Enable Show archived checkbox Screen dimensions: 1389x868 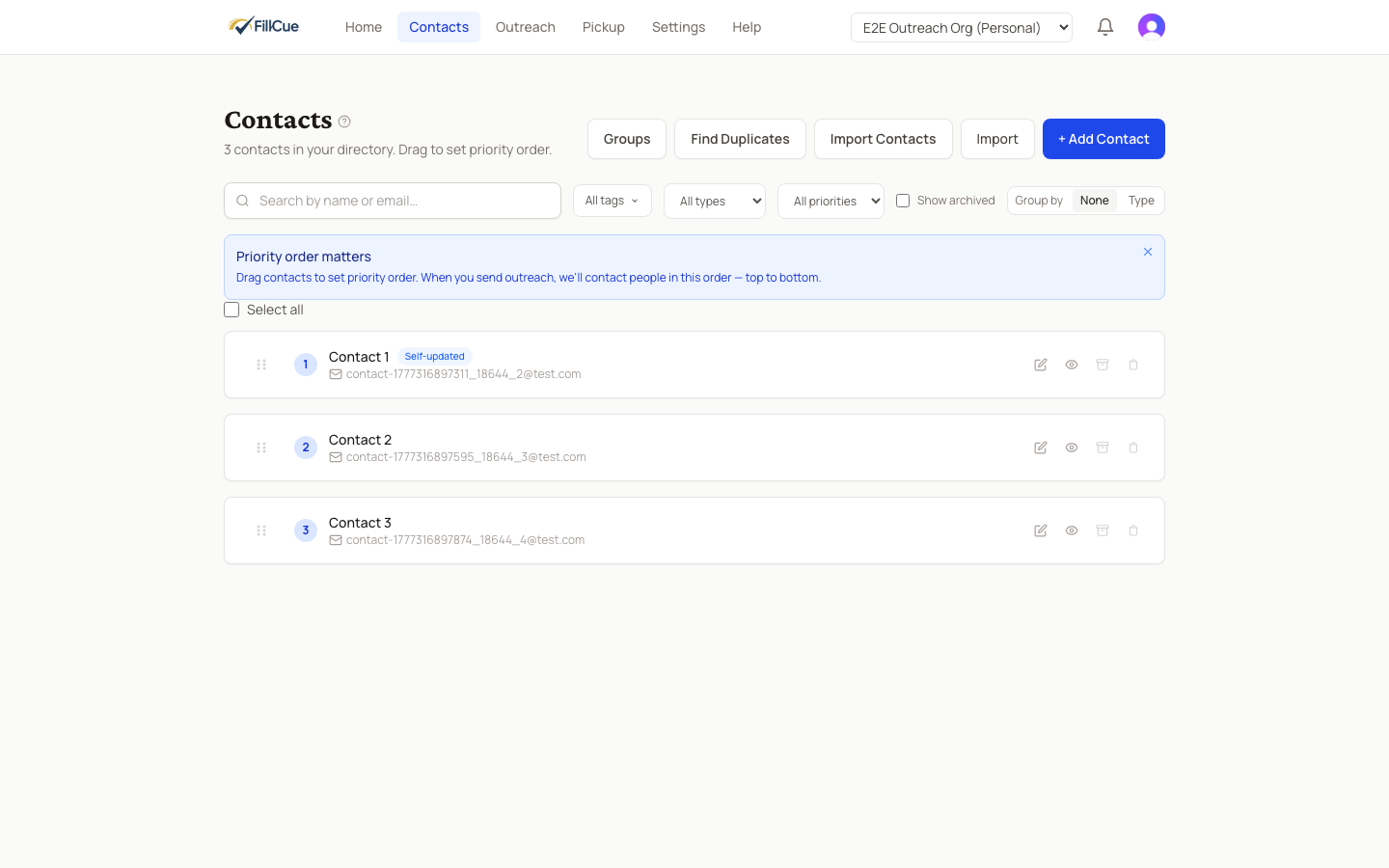click(903, 201)
